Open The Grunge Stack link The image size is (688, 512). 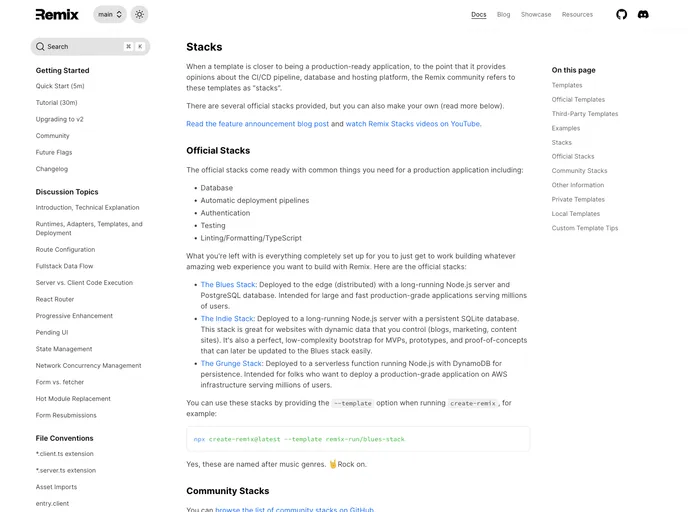[x=231, y=364]
